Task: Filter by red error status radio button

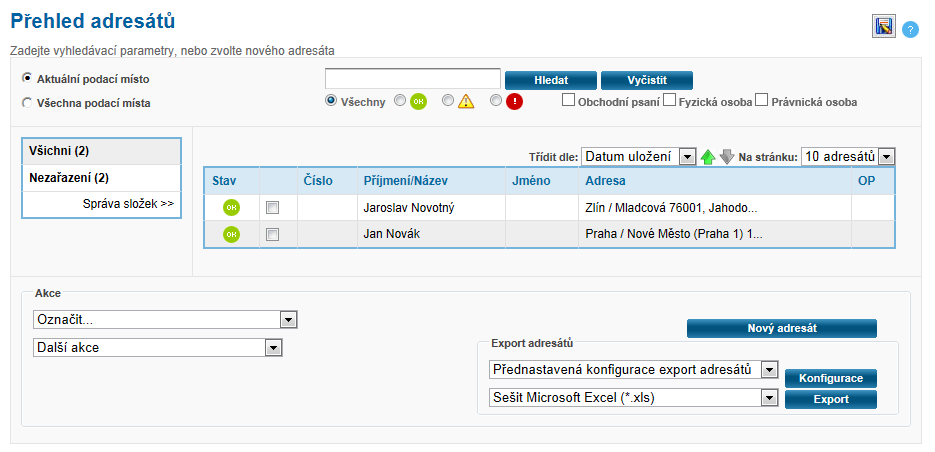Action: point(496,101)
